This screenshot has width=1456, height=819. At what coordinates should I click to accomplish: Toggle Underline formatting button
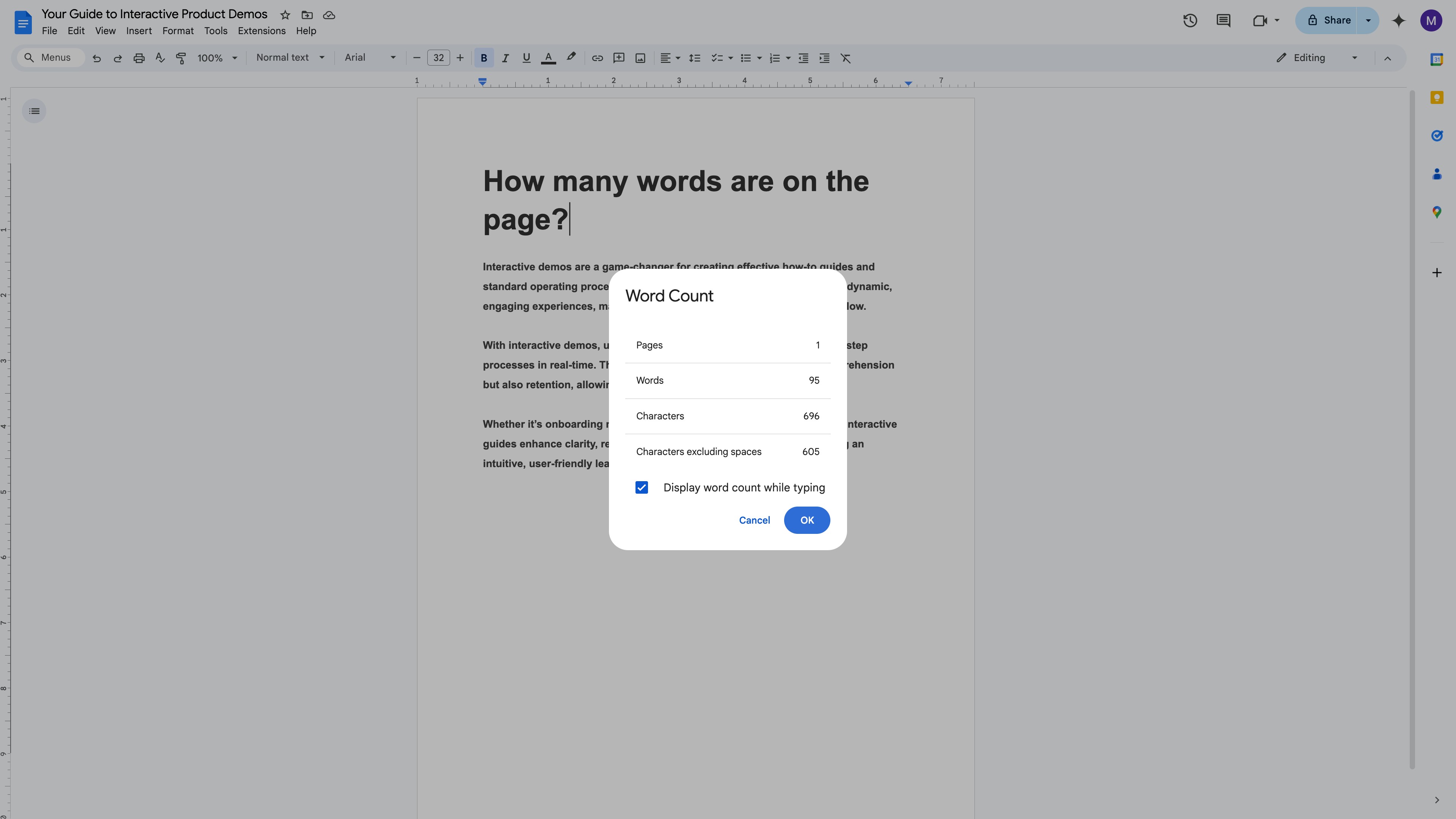526,58
